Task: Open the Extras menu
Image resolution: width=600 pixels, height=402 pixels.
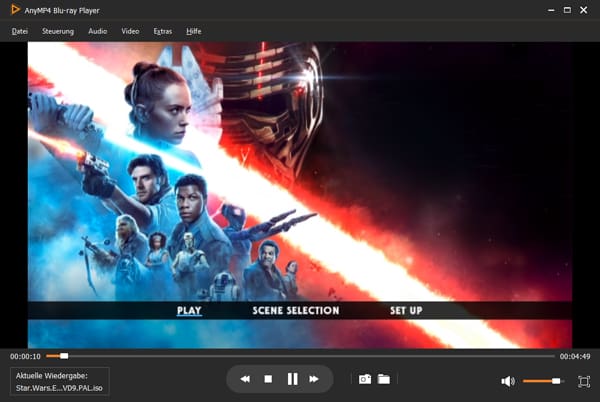Action: tap(163, 31)
